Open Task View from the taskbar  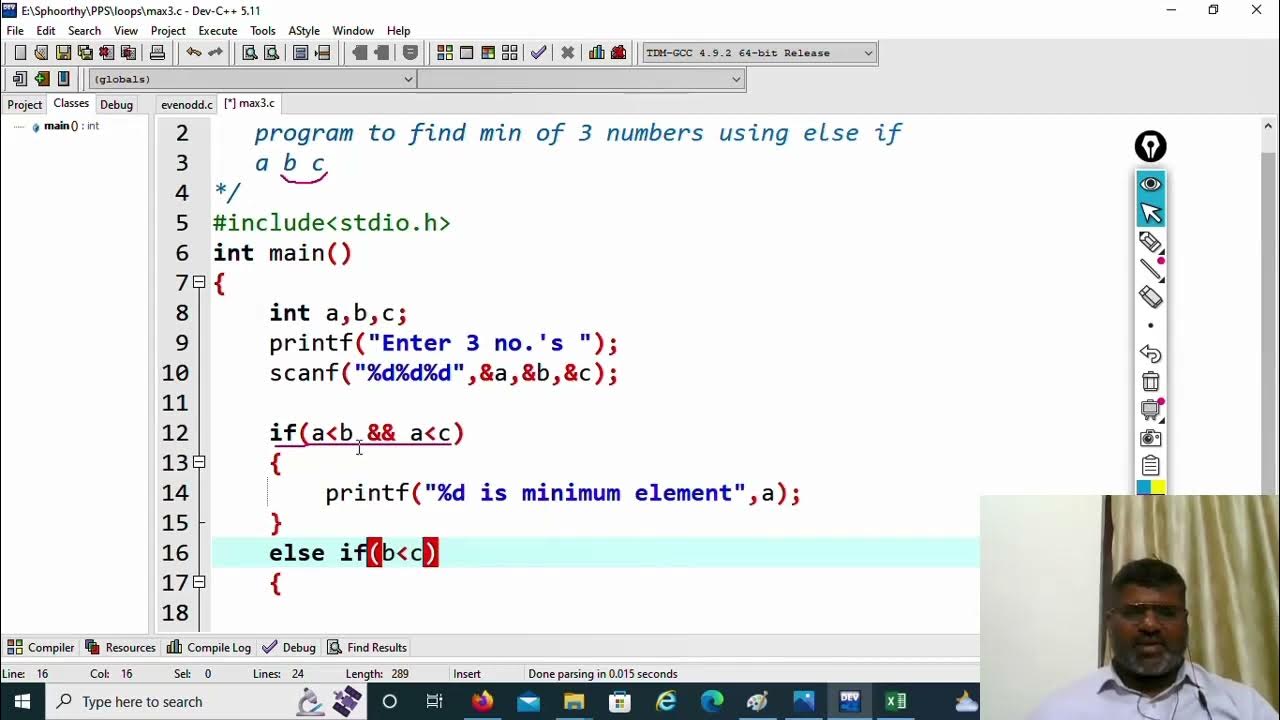click(x=435, y=702)
